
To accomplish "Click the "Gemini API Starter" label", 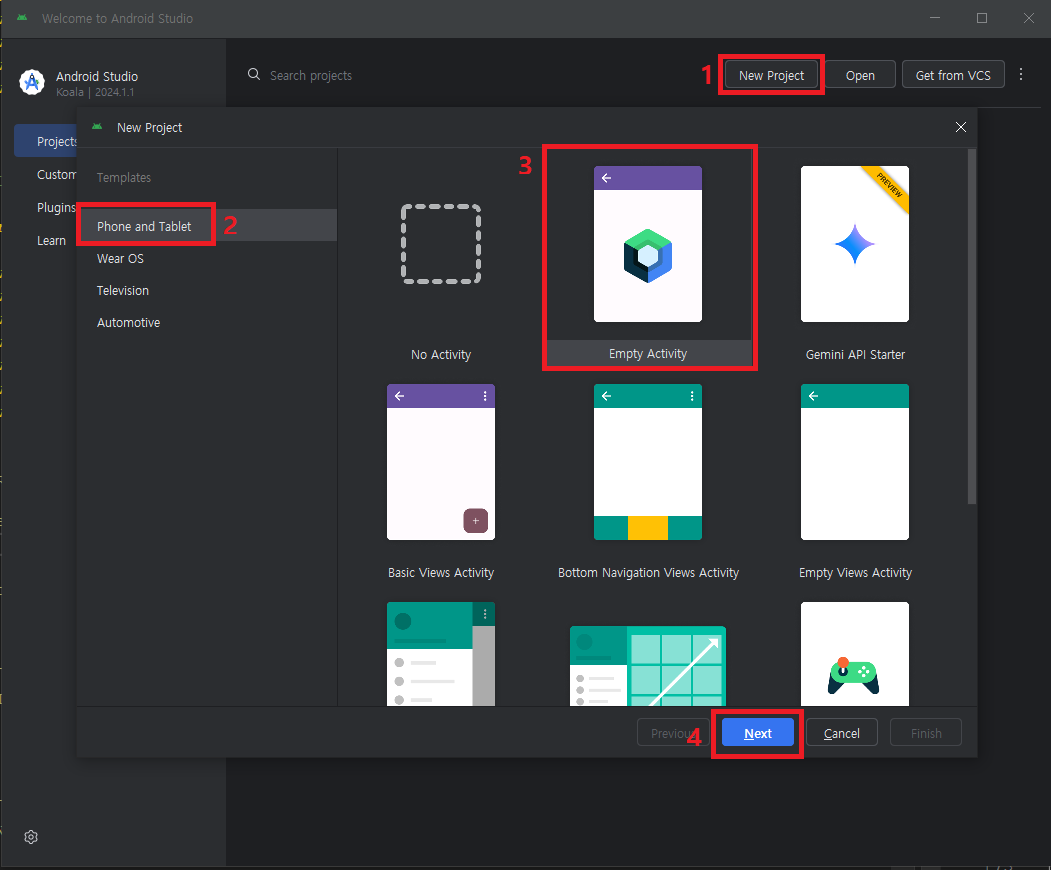I will click(855, 355).
